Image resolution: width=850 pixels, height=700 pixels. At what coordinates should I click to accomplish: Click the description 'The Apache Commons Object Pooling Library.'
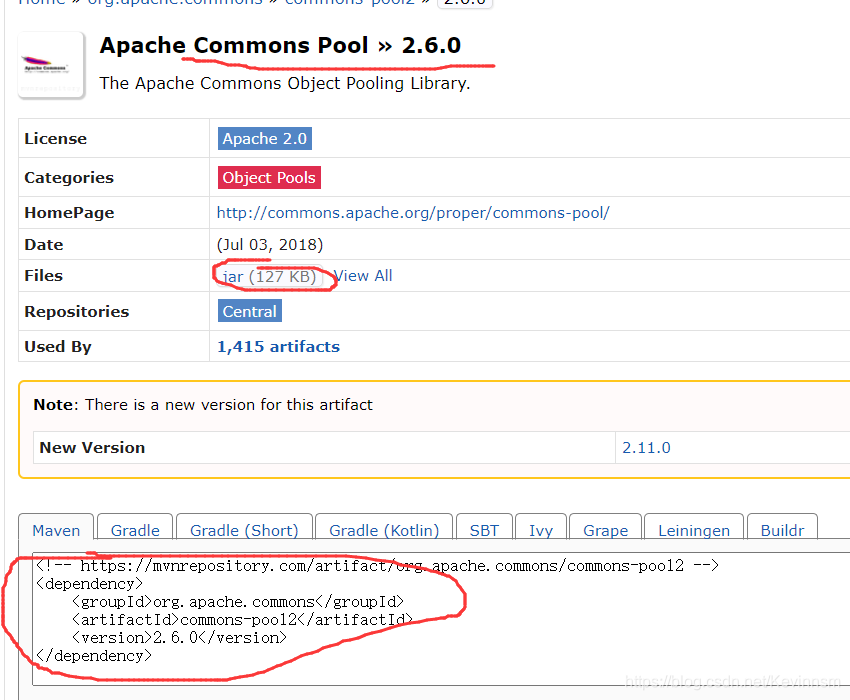(x=285, y=84)
